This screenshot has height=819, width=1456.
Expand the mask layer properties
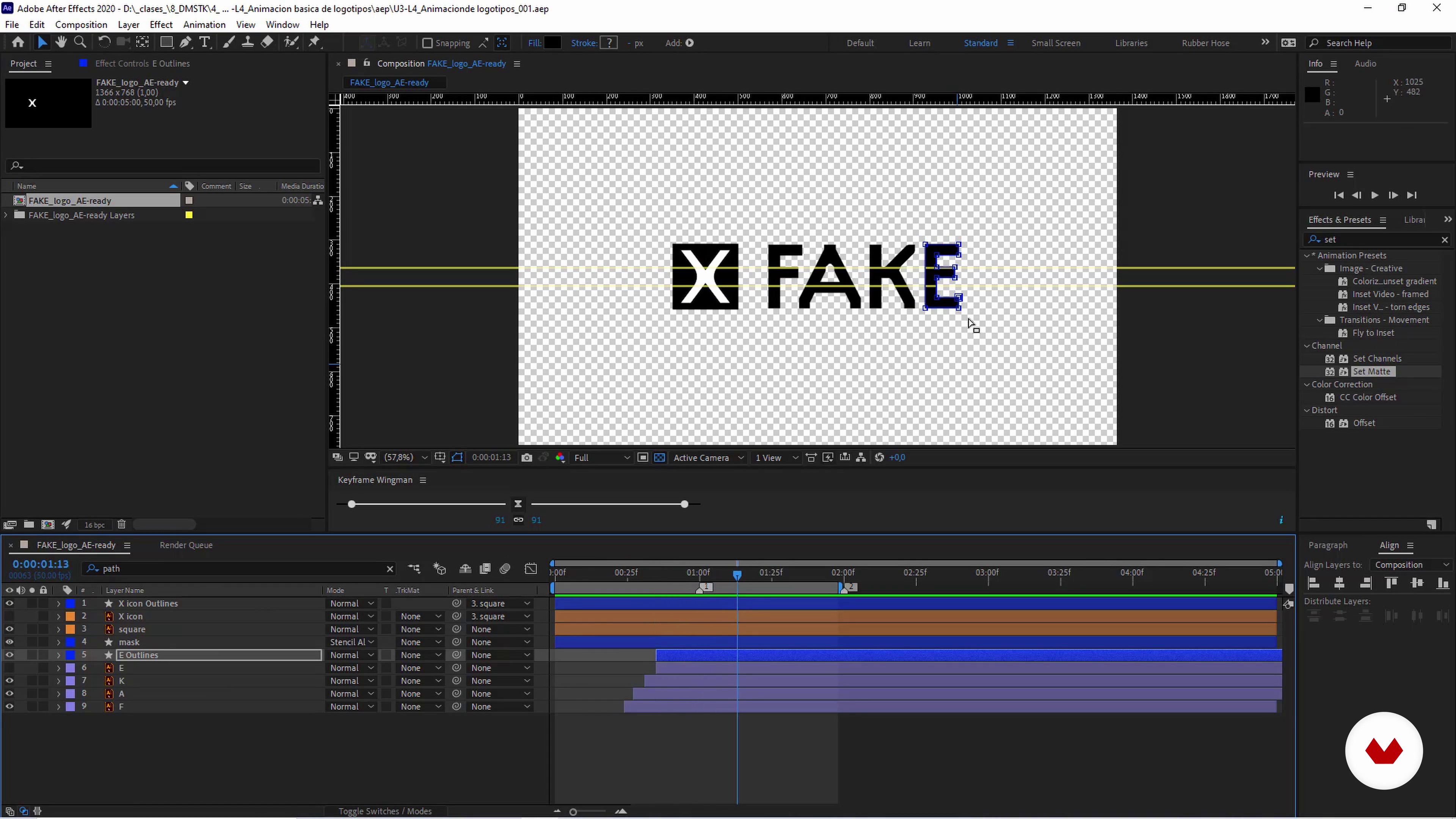[x=58, y=642]
